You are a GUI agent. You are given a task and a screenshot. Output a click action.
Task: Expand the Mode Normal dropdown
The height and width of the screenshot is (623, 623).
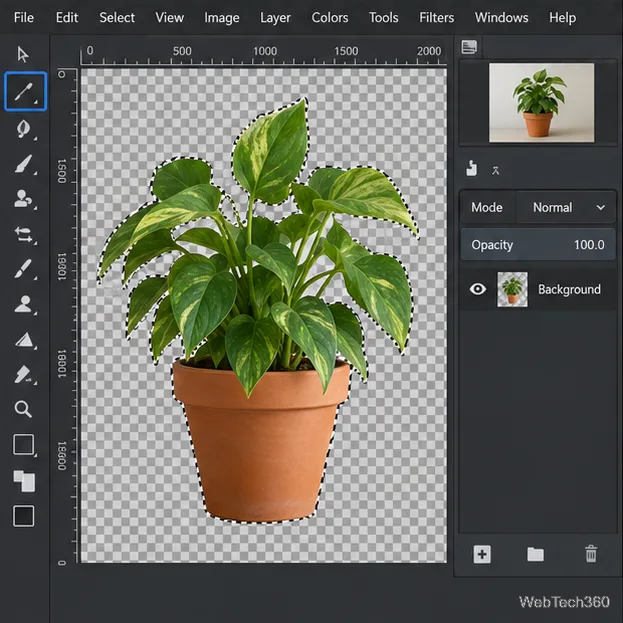tap(566, 207)
